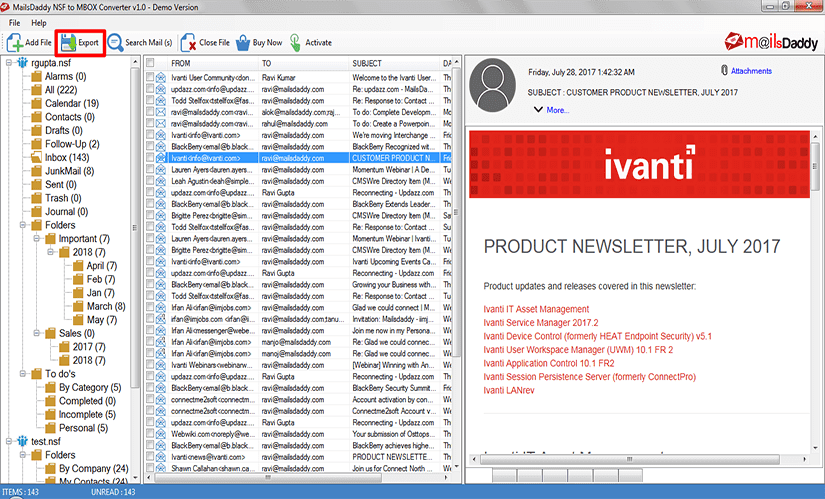Tick checkbox for To do: Create a Powerpoint row
This screenshot has height=499, width=825.
point(150,124)
